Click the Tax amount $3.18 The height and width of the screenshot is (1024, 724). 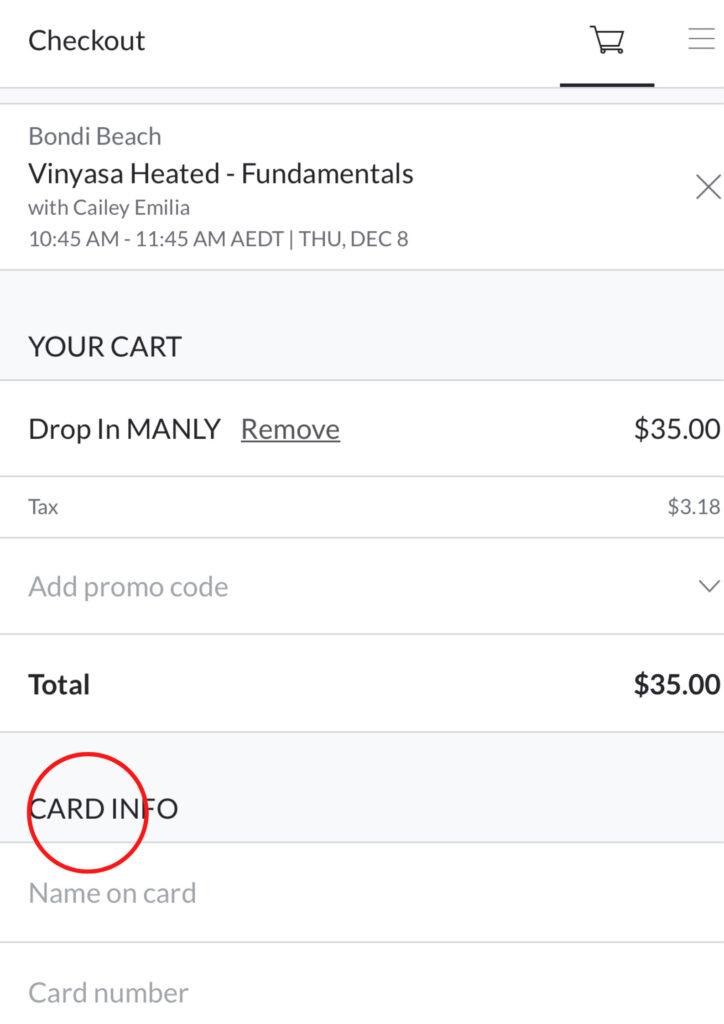pos(693,507)
